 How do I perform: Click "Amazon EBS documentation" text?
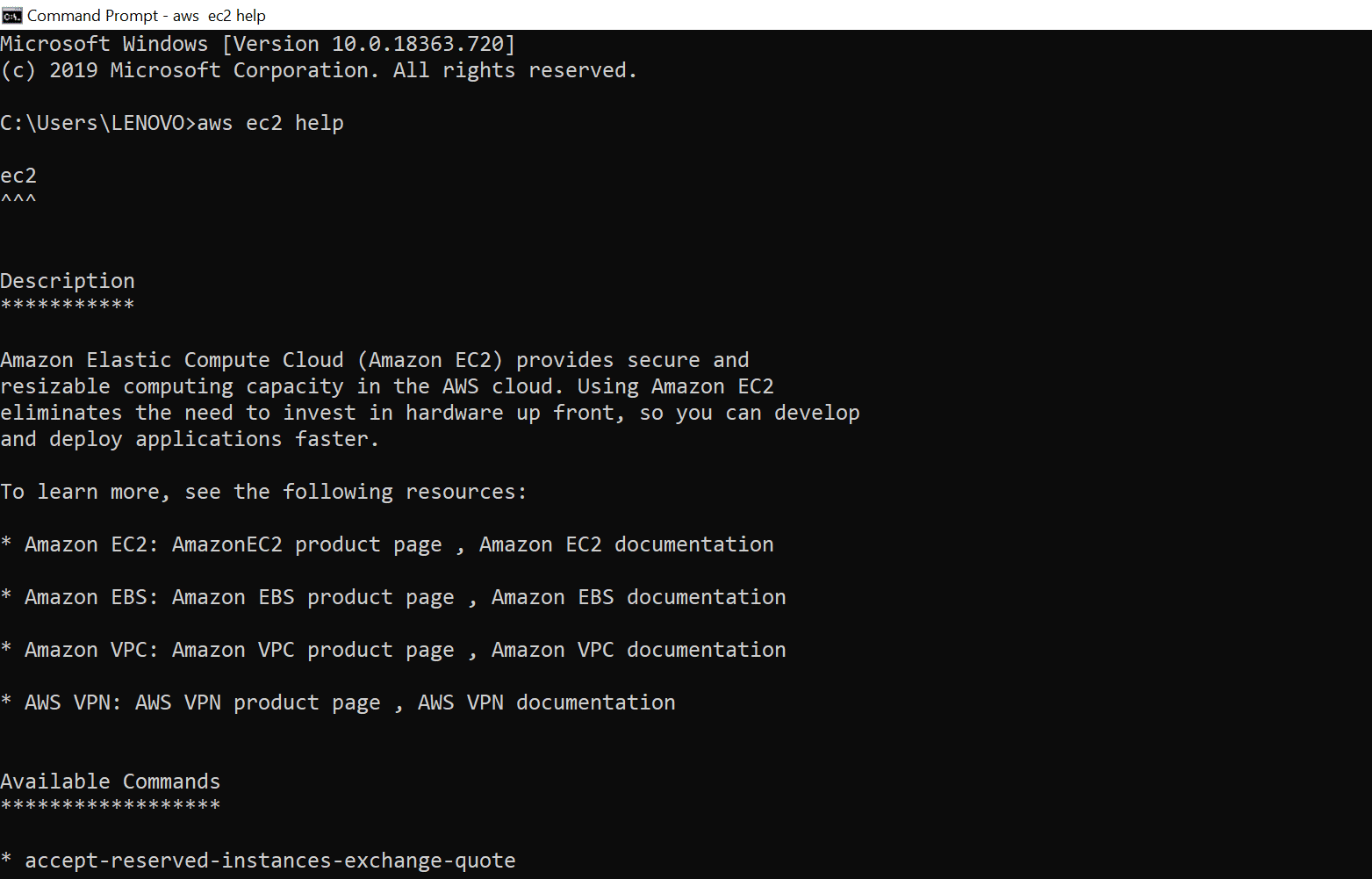coord(638,597)
